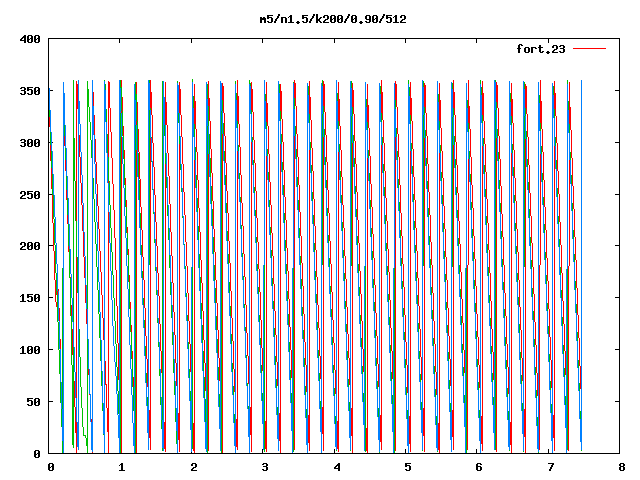Click the x-axis label 1
The image size is (640, 480).
click(x=122, y=467)
